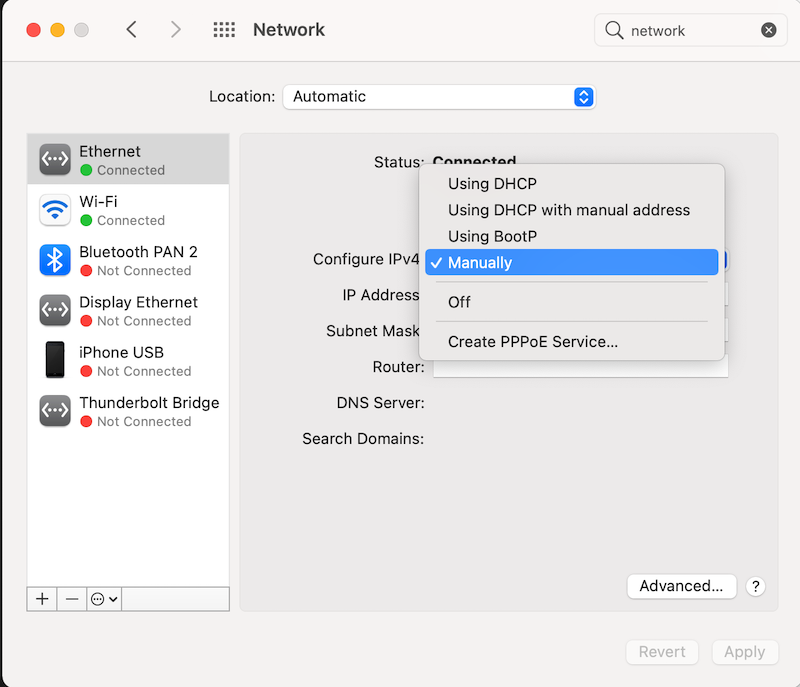Choose Using DHCP option
Viewport: 800px width, 687px height.
[571, 184]
